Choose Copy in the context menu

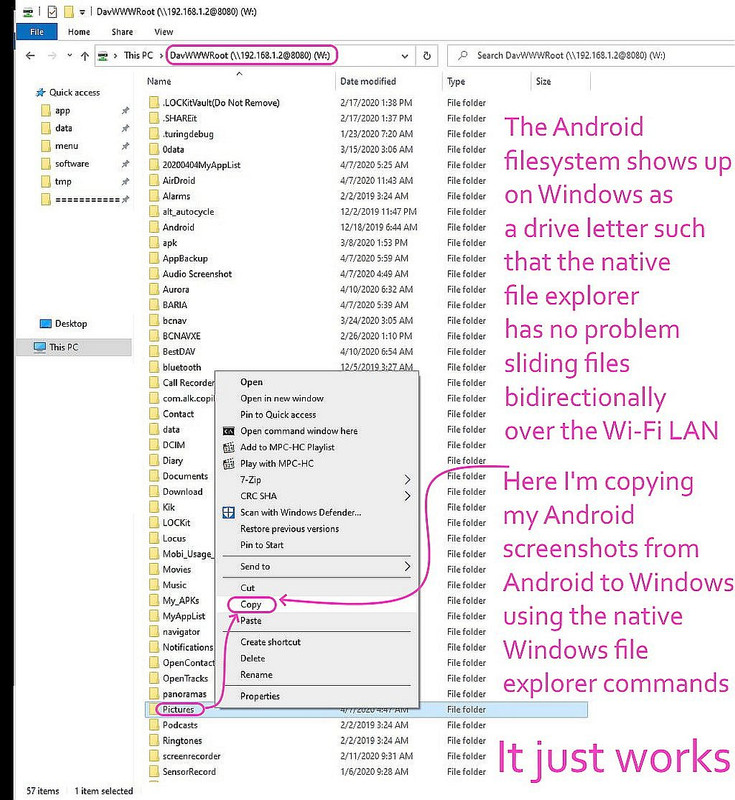(250, 605)
